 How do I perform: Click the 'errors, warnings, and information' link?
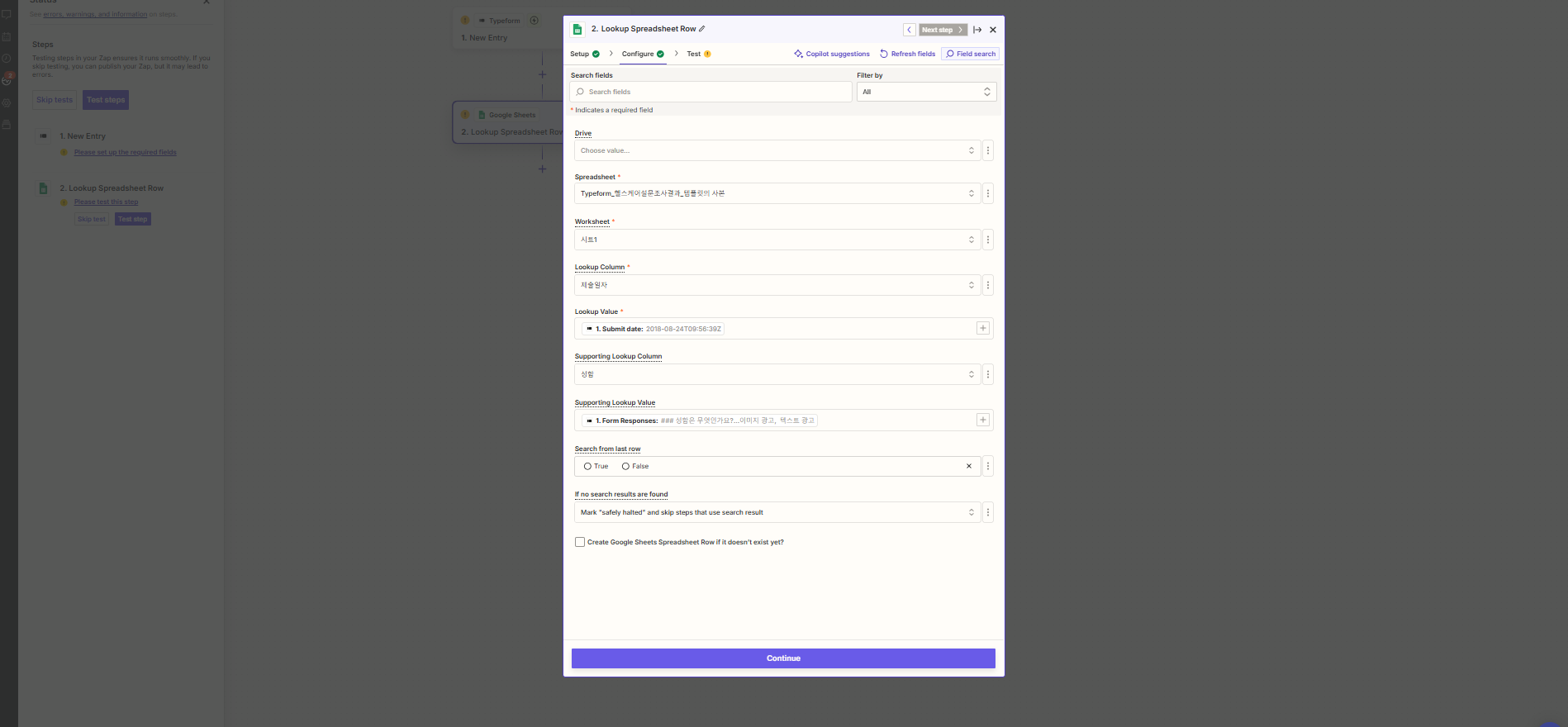coord(95,14)
